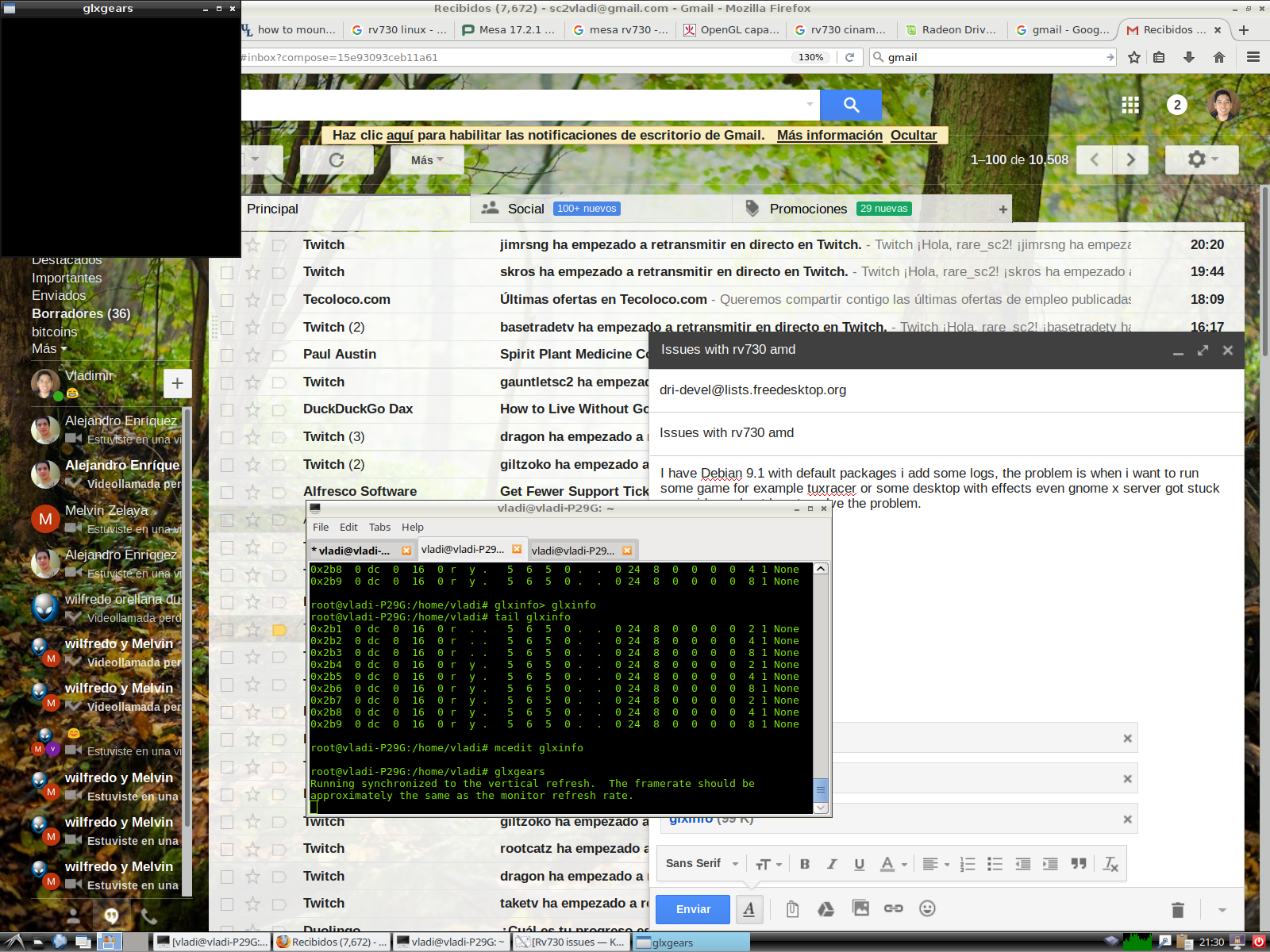Open the Google apps grid

(x=1130, y=105)
